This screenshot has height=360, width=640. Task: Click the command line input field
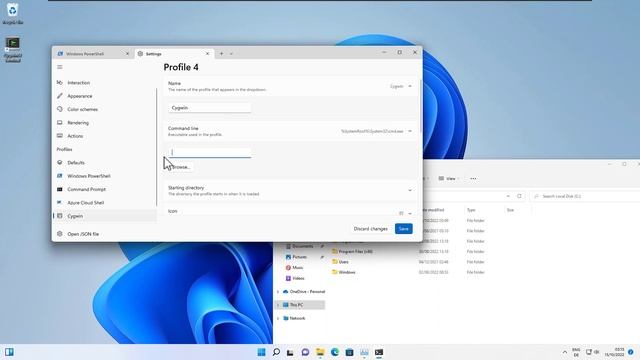(210, 153)
